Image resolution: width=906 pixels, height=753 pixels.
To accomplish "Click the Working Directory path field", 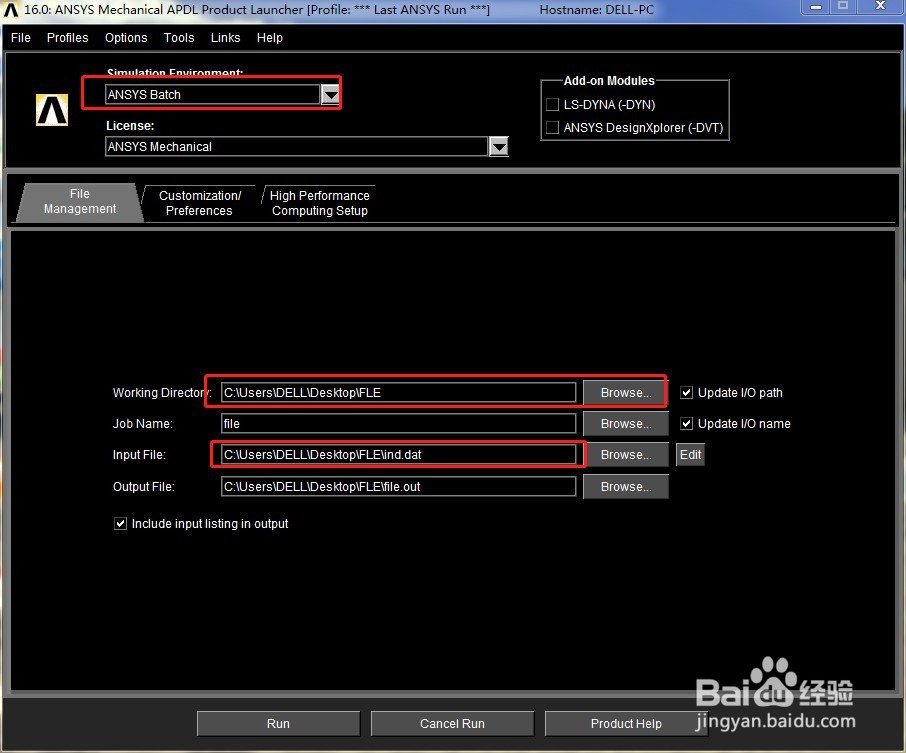I will (x=399, y=392).
